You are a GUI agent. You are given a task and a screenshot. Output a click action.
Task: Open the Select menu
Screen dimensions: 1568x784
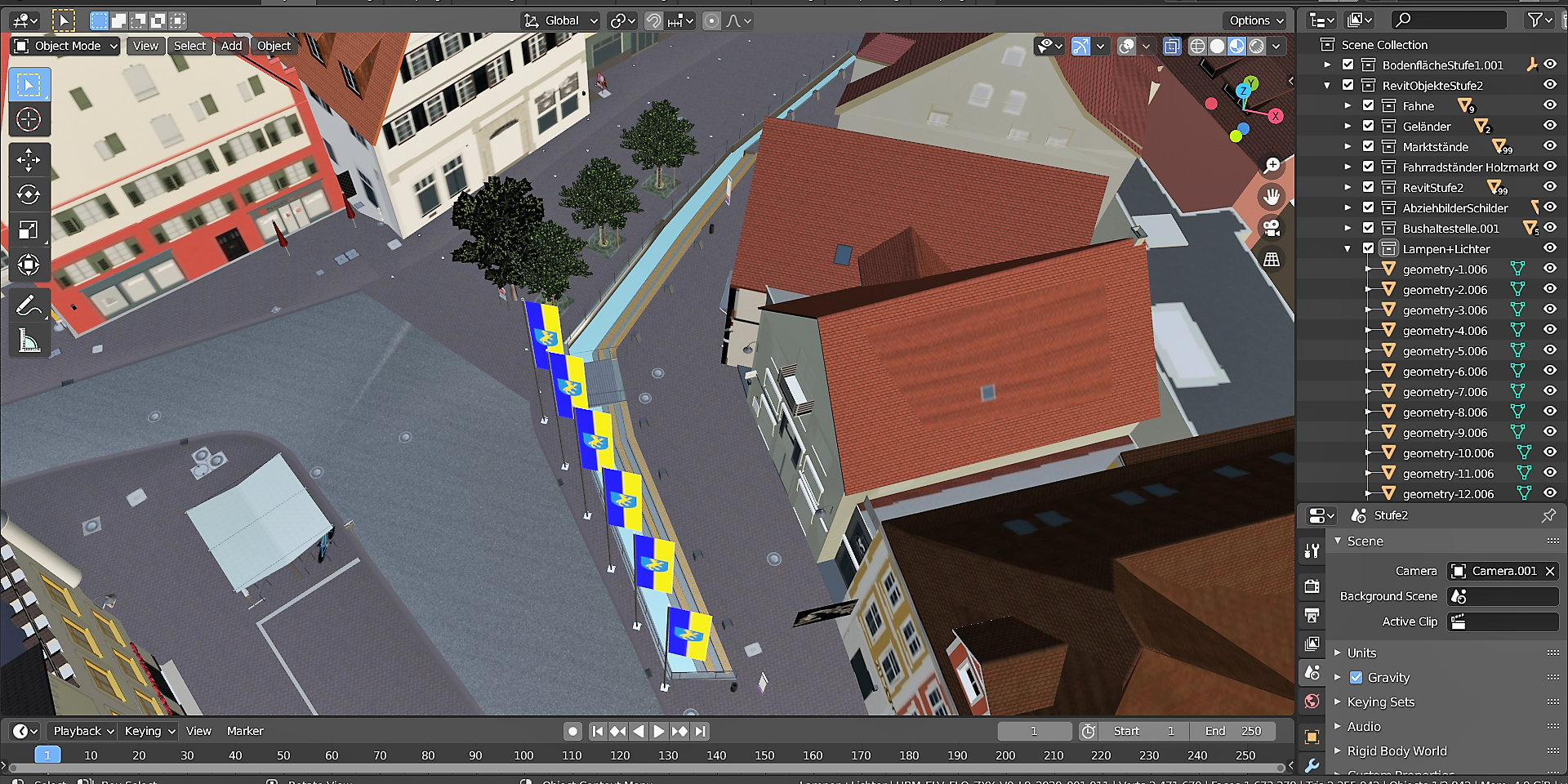[x=189, y=46]
